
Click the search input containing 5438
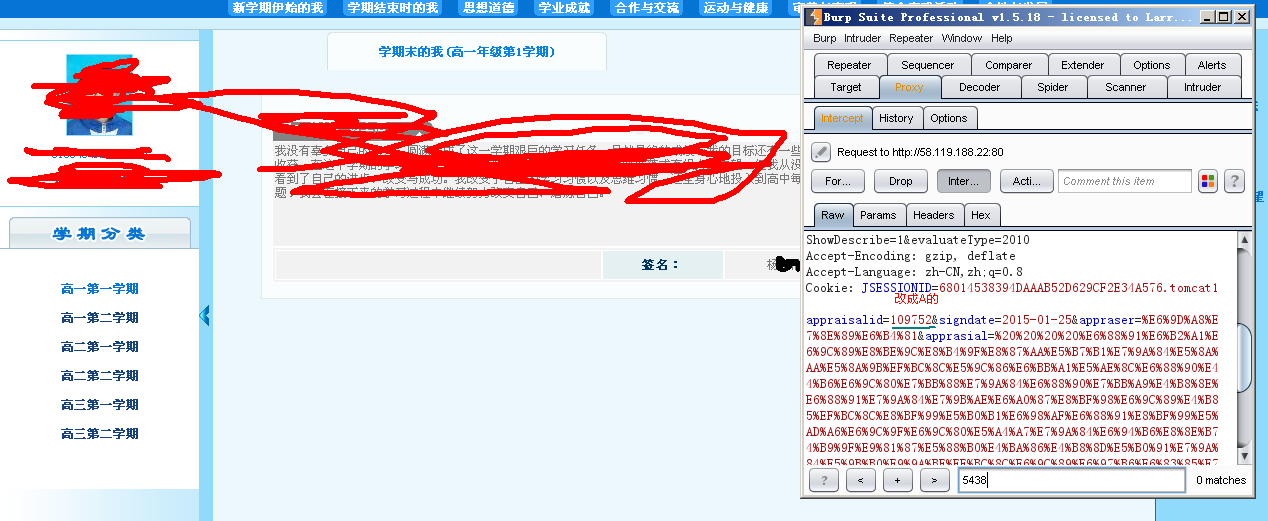[x=1071, y=480]
